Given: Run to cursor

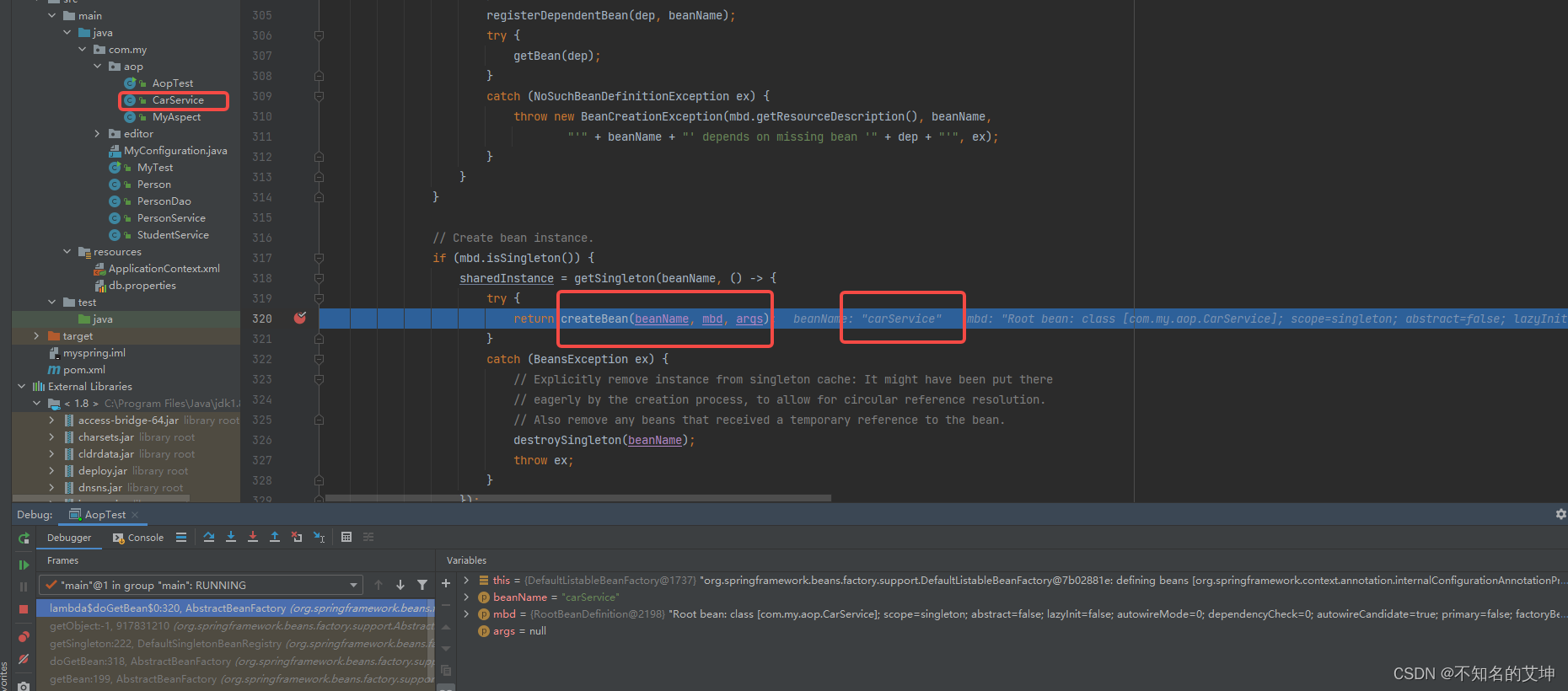Looking at the screenshot, I should pyautogui.click(x=319, y=538).
